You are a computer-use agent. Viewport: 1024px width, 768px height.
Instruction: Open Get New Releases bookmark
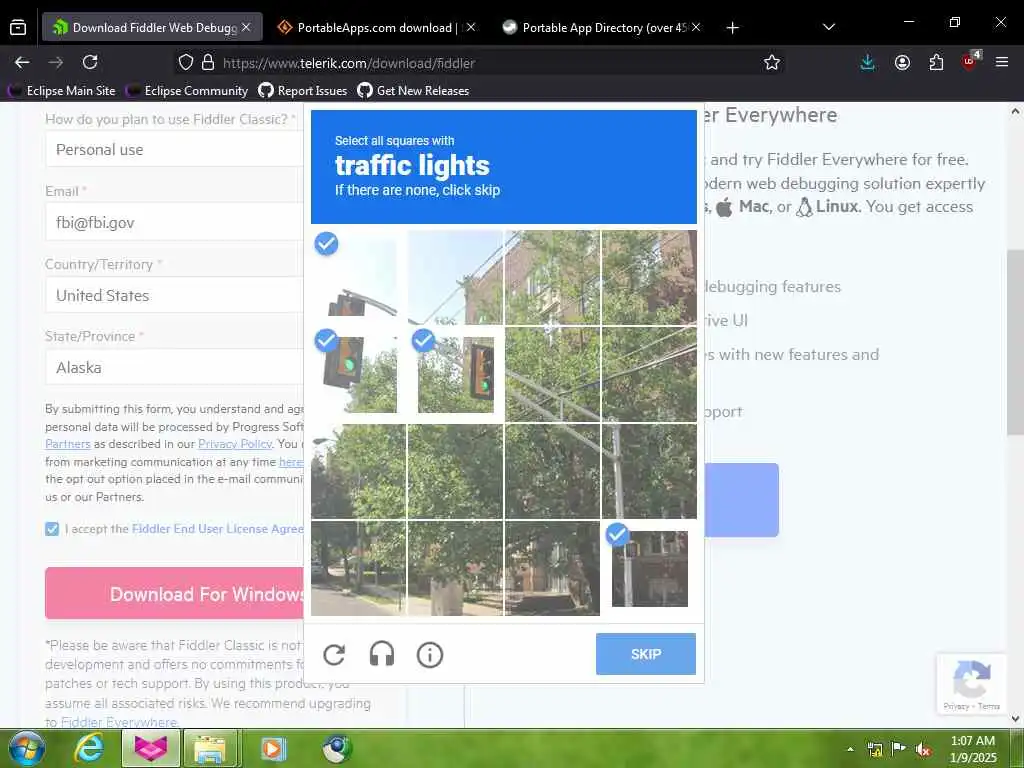pos(413,91)
